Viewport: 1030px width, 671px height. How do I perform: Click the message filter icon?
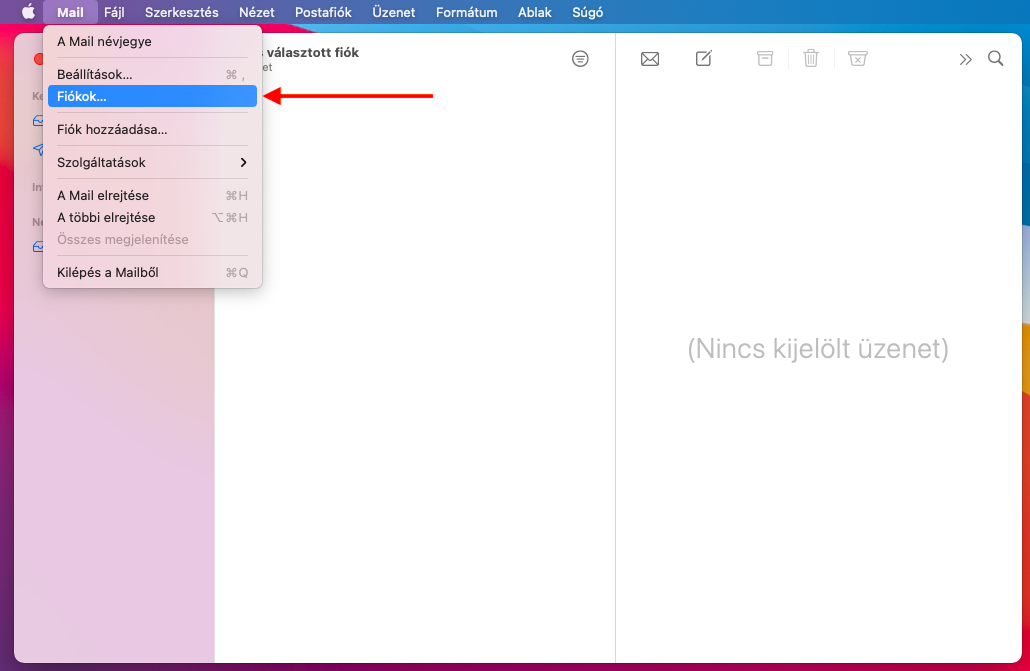pyautogui.click(x=580, y=59)
